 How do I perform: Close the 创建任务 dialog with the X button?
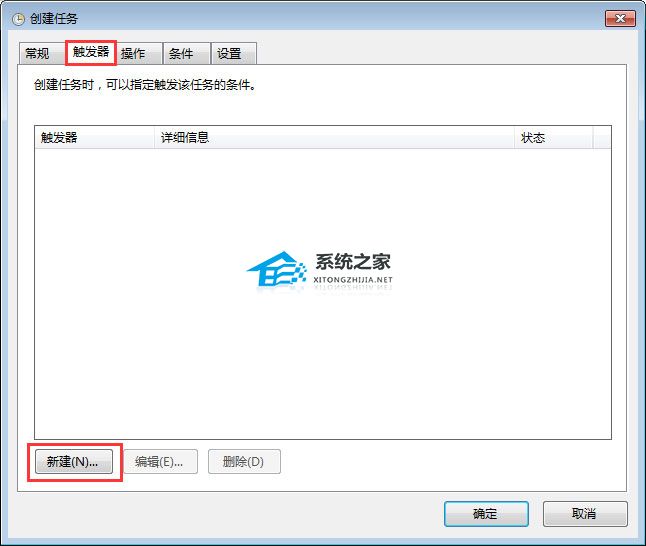point(620,19)
